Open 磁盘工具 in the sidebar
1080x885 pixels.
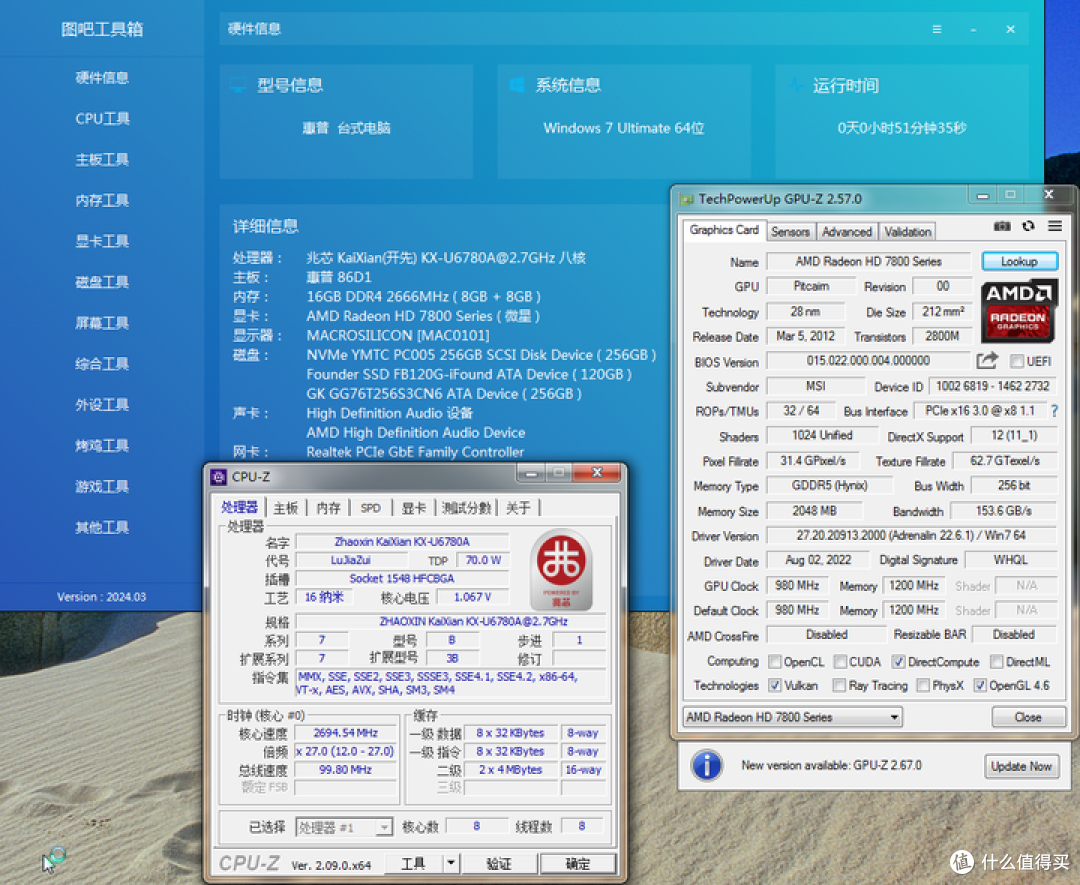102,282
